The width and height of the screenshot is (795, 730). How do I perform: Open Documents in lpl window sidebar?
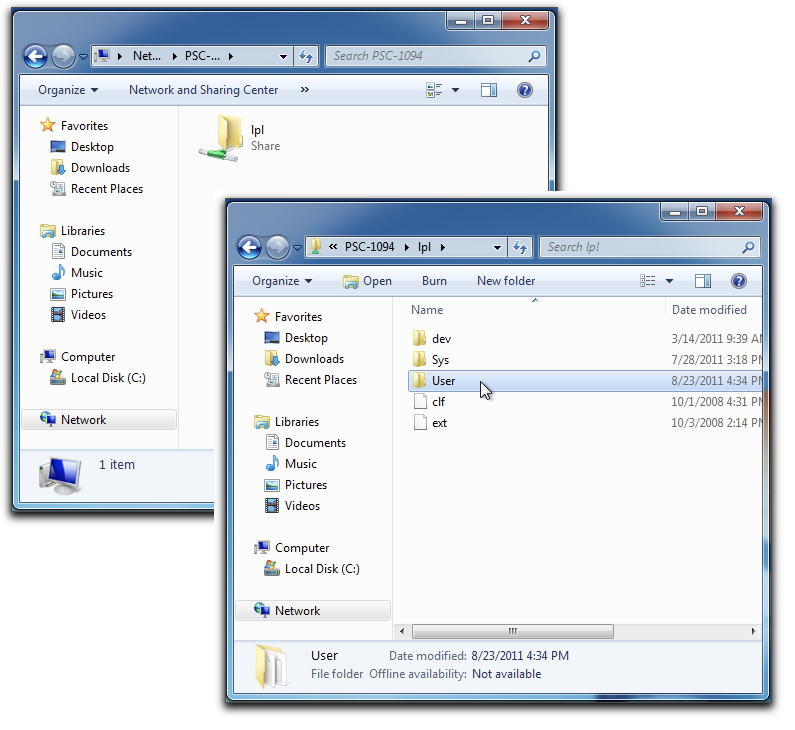(305, 443)
